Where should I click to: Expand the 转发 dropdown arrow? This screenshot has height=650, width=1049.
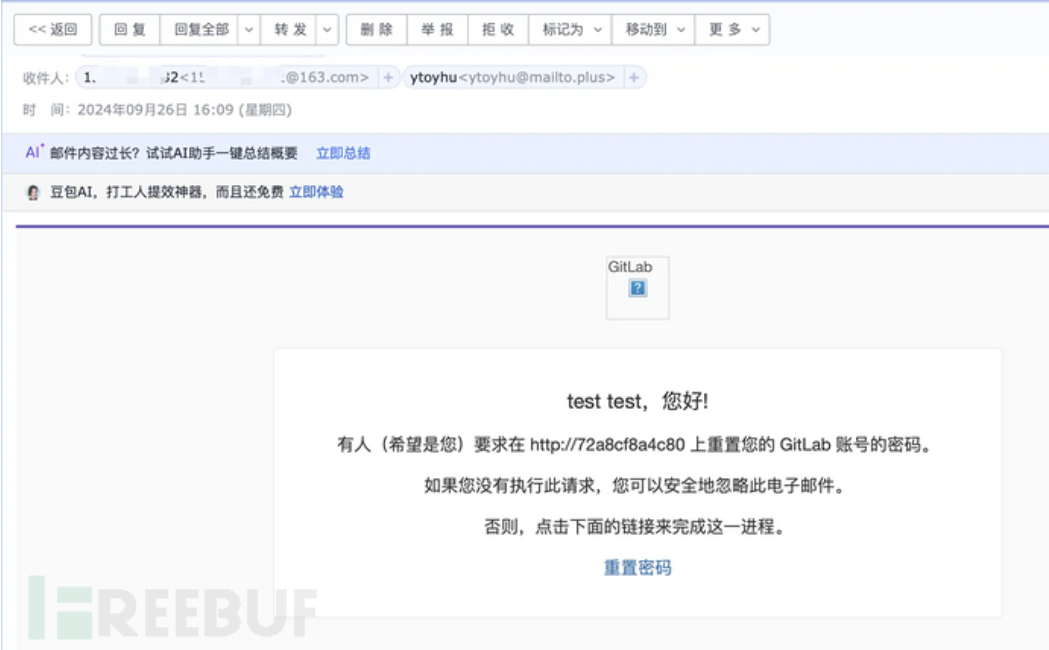[x=327, y=30]
